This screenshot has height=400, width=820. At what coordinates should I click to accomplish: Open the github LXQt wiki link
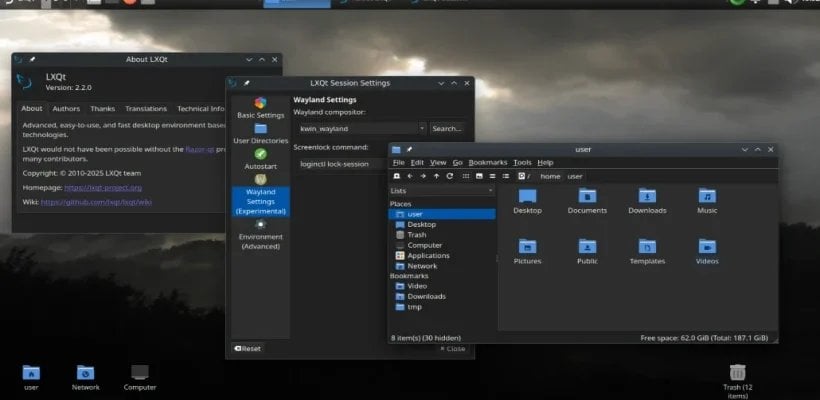point(96,202)
